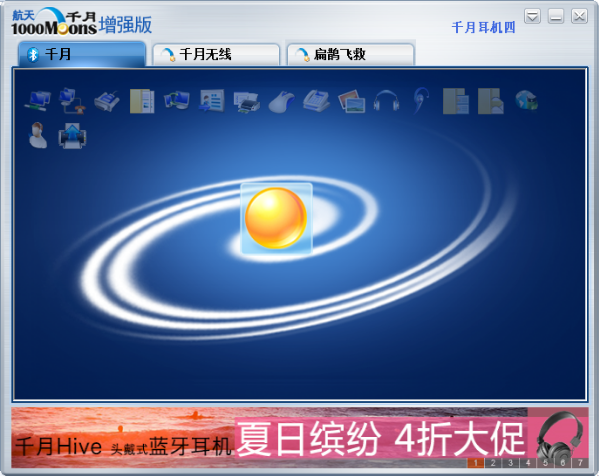Screen dimensions: 599x476
Task: Click the Bluetooth mouse device icon
Action: [282, 102]
